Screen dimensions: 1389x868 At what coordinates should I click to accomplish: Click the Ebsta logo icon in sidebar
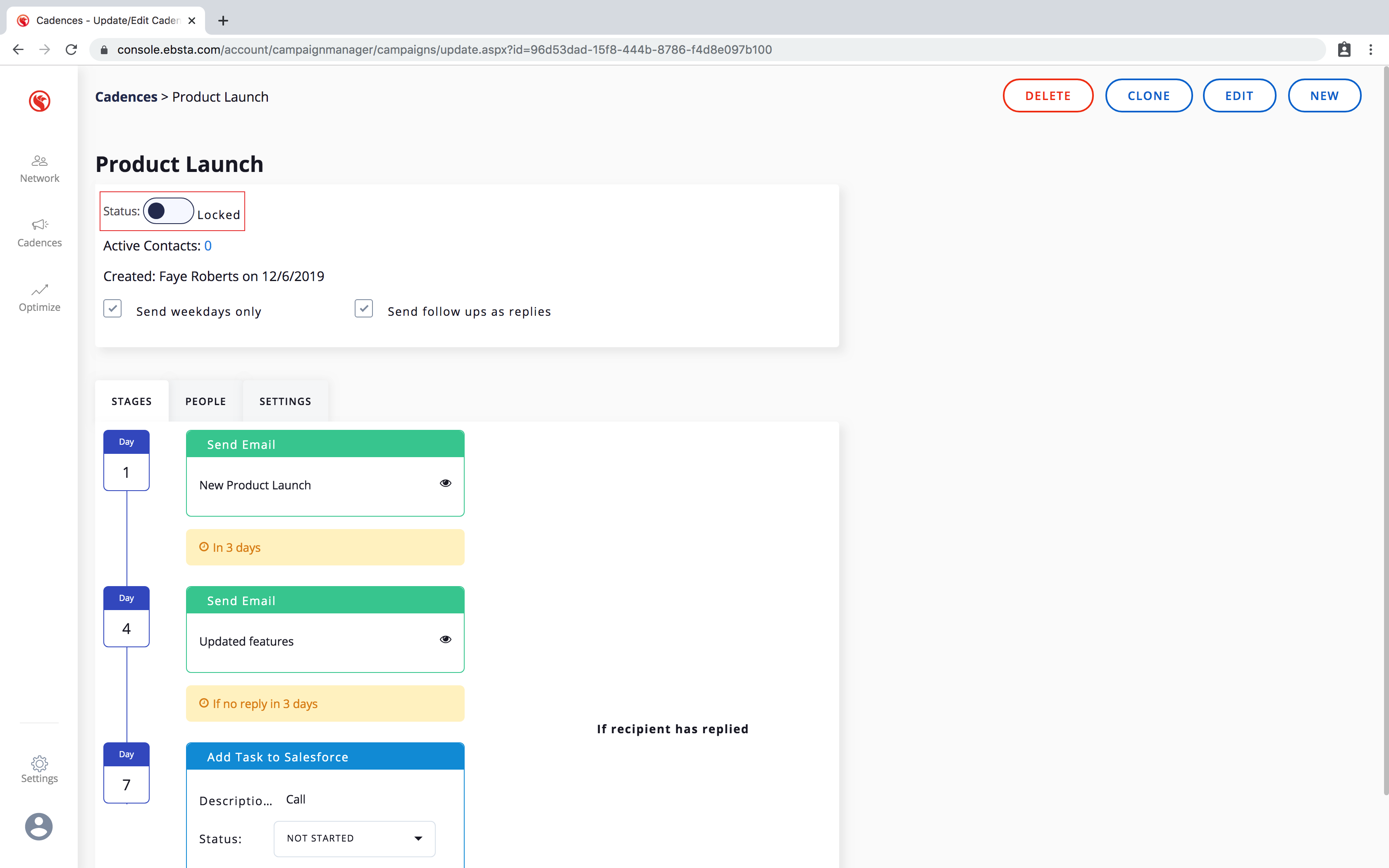click(40, 101)
